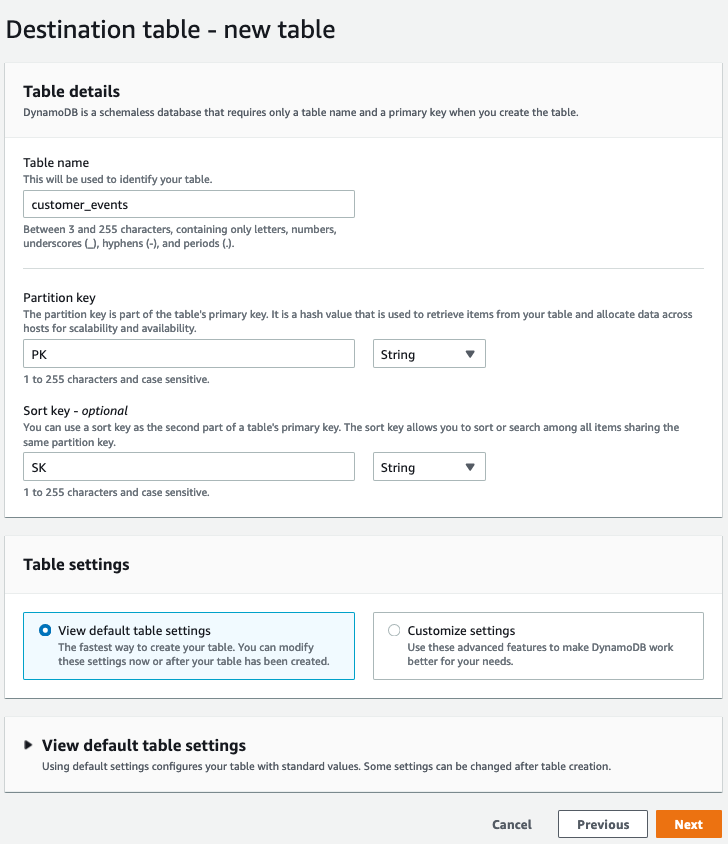Open the Partition key type dropdown
The width and height of the screenshot is (728, 844).
(428, 354)
